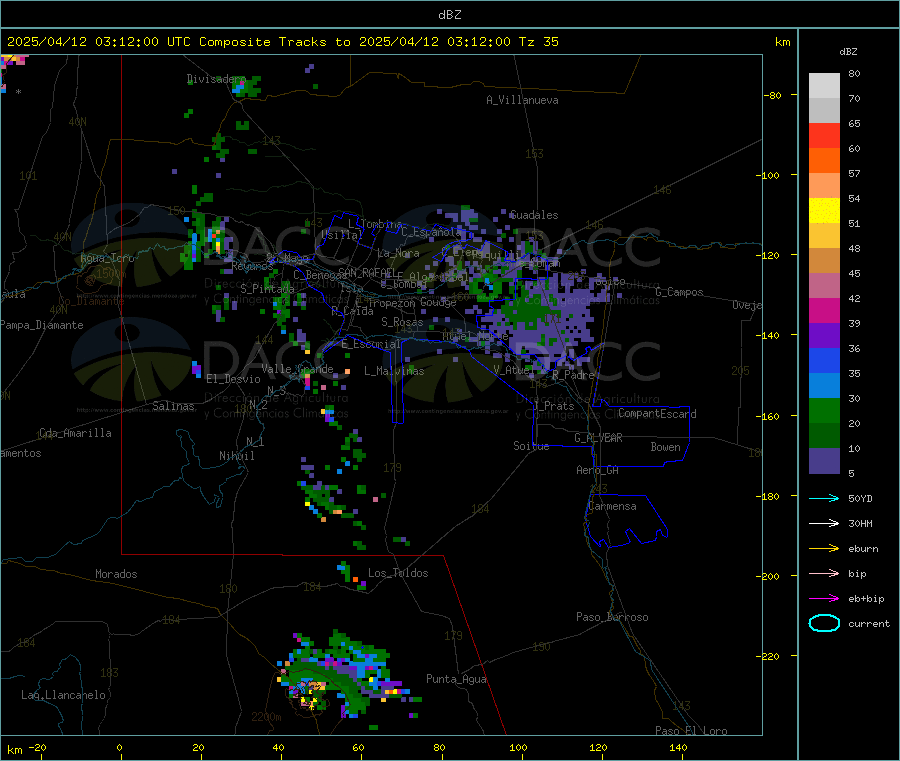
Task: Click the El_Desvio location label
Action: pyautogui.click(x=233, y=379)
